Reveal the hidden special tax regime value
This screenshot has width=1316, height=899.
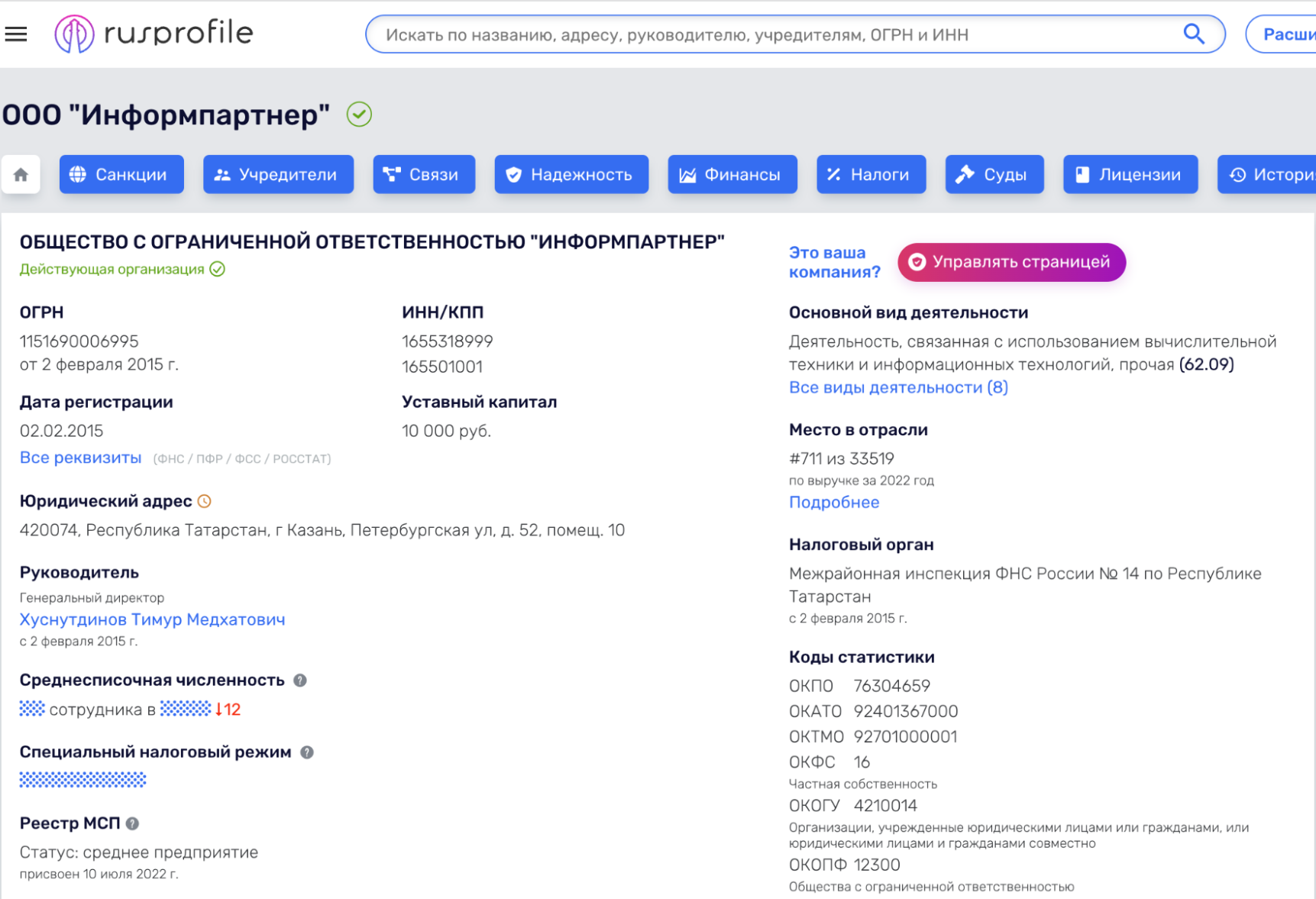pos(82,780)
